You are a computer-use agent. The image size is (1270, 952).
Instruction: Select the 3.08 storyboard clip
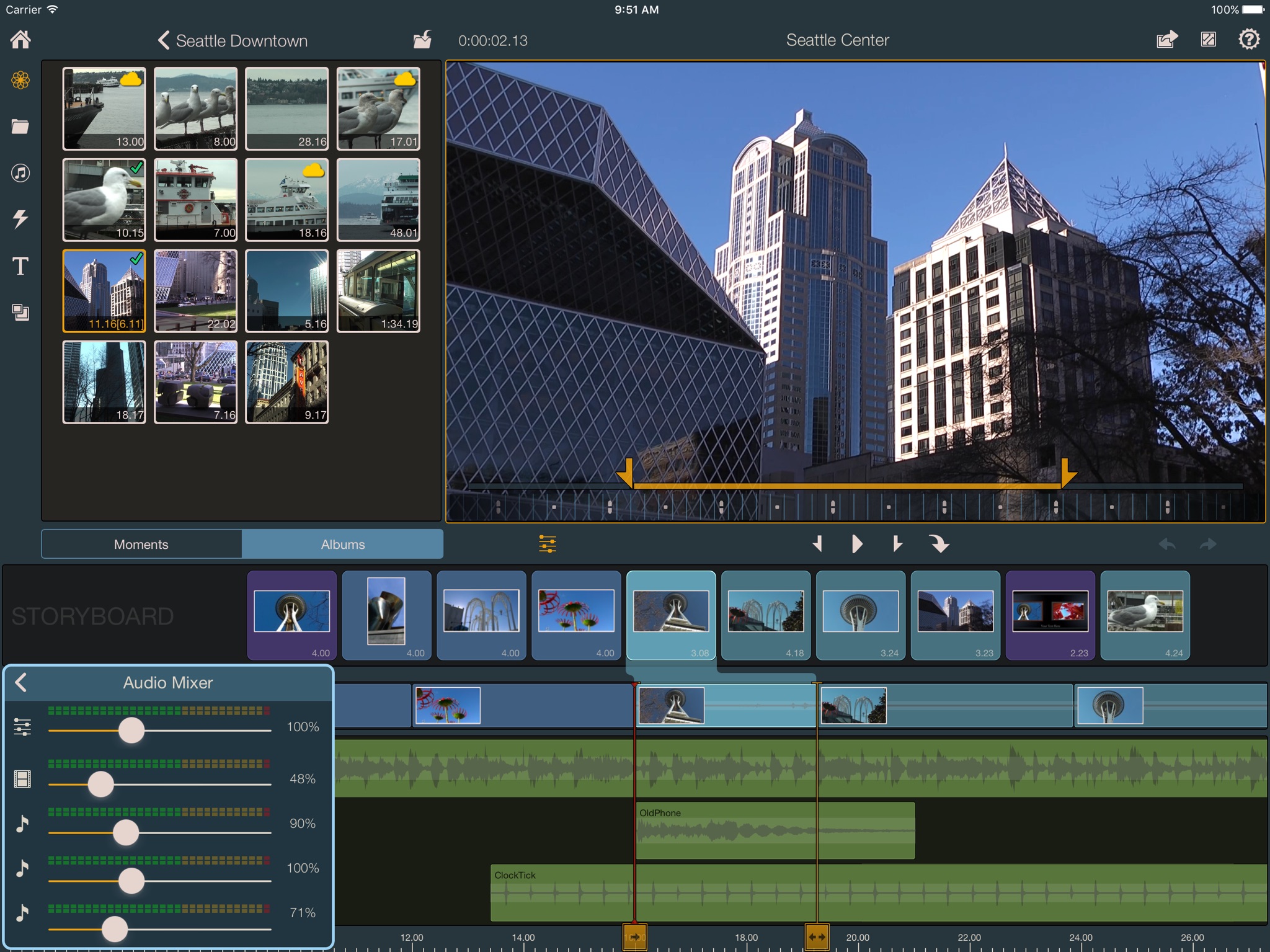(671, 615)
